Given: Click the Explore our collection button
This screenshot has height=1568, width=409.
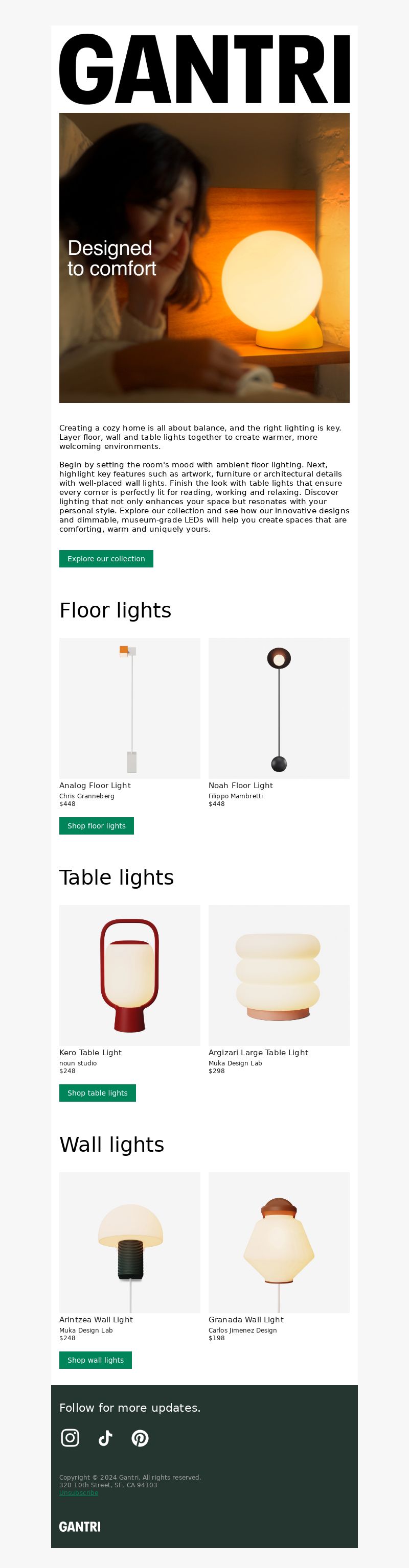Looking at the screenshot, I should [x=106, y=559].
